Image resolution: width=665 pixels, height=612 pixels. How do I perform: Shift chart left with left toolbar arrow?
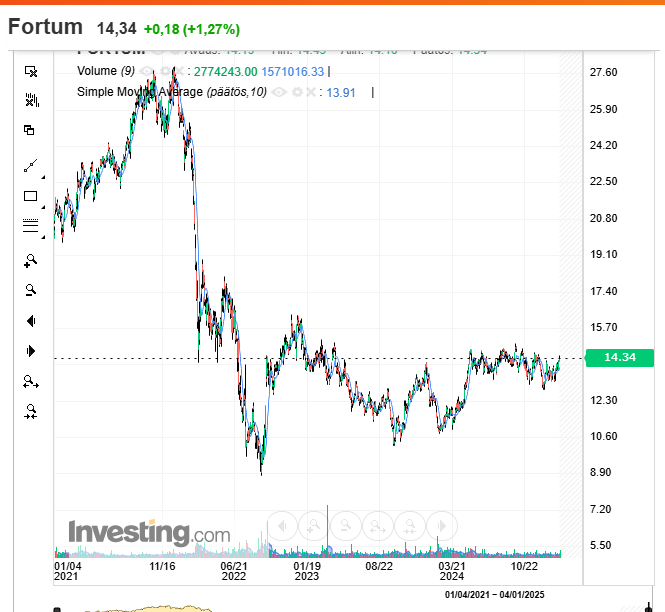pyautogui.click(x=31, y=321)
